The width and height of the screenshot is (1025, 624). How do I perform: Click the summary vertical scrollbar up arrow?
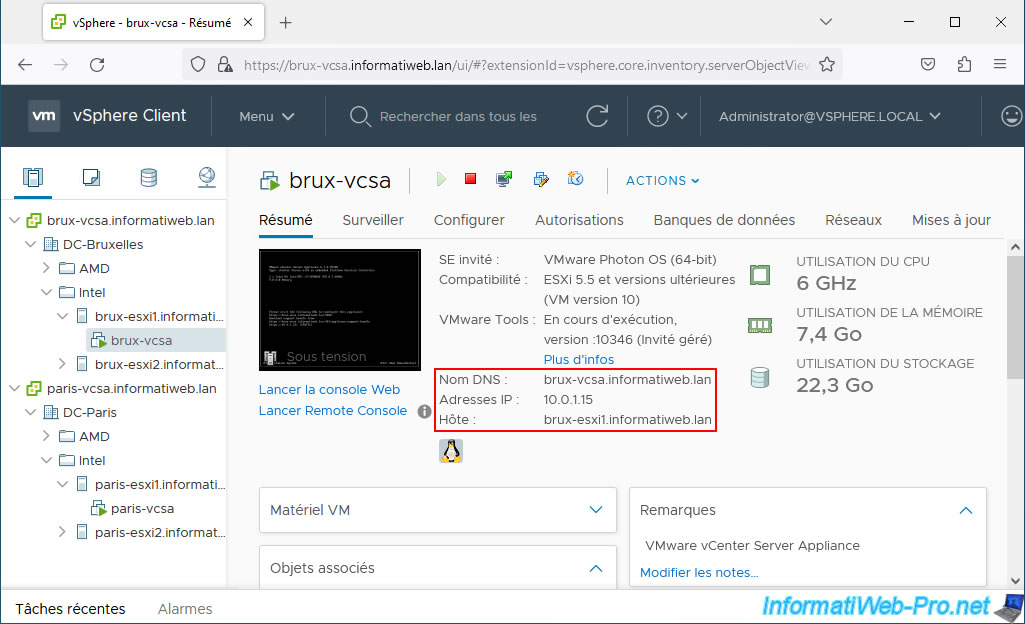coord(1015,247)
